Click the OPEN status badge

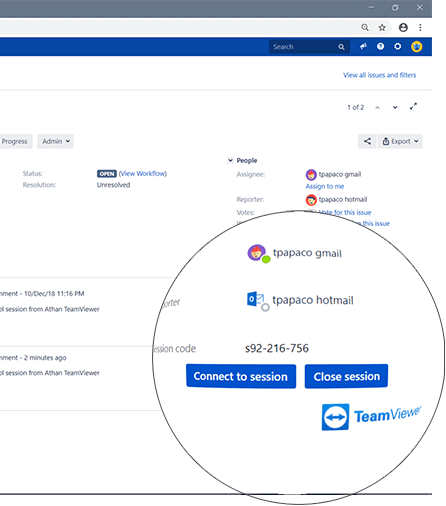[107, 174]
